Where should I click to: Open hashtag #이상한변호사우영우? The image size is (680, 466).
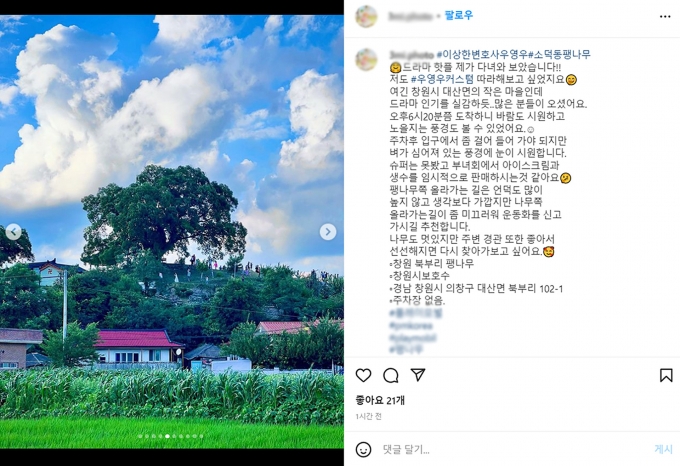pos(482,55)
